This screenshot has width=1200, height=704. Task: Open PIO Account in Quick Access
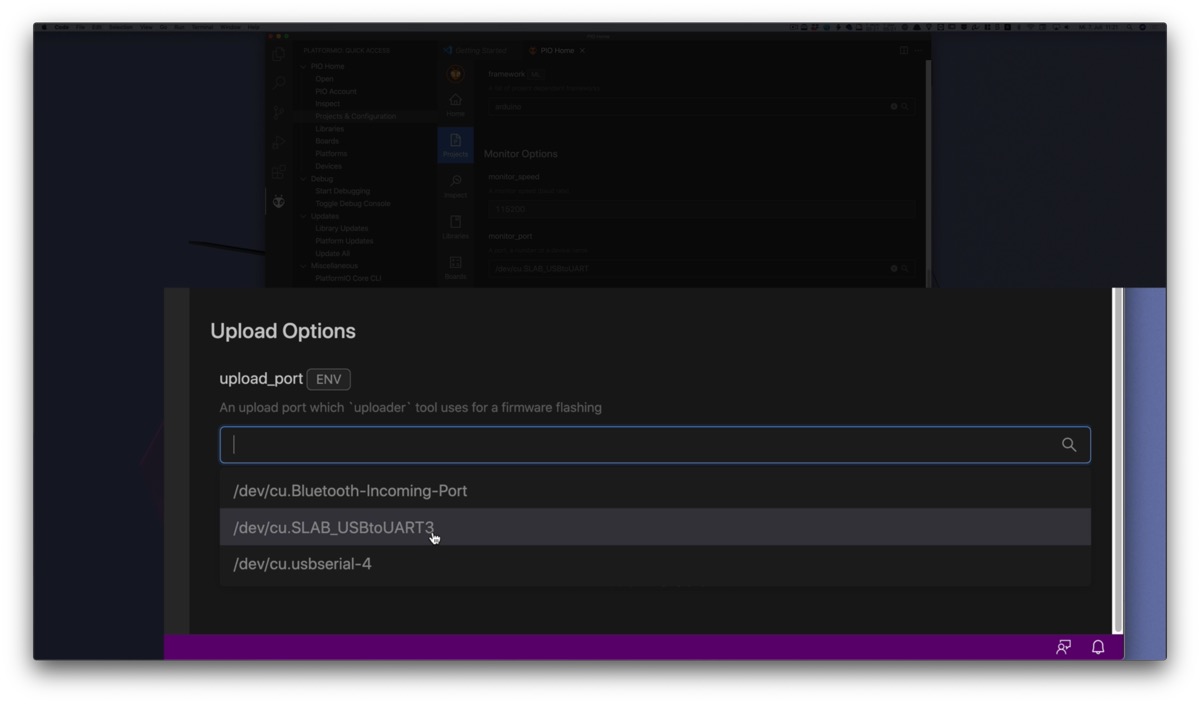(x=336, y=91)
